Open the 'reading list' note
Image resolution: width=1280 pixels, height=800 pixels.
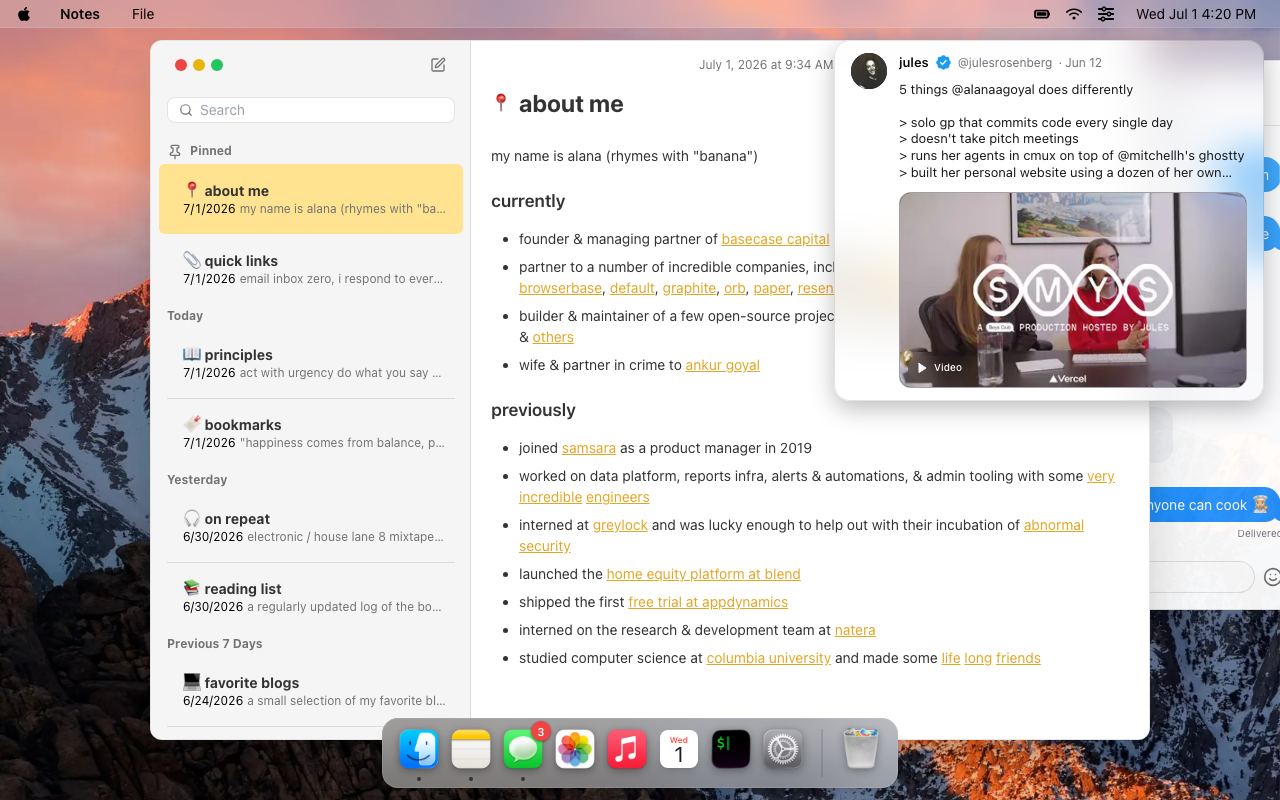[x=311, y=597]
